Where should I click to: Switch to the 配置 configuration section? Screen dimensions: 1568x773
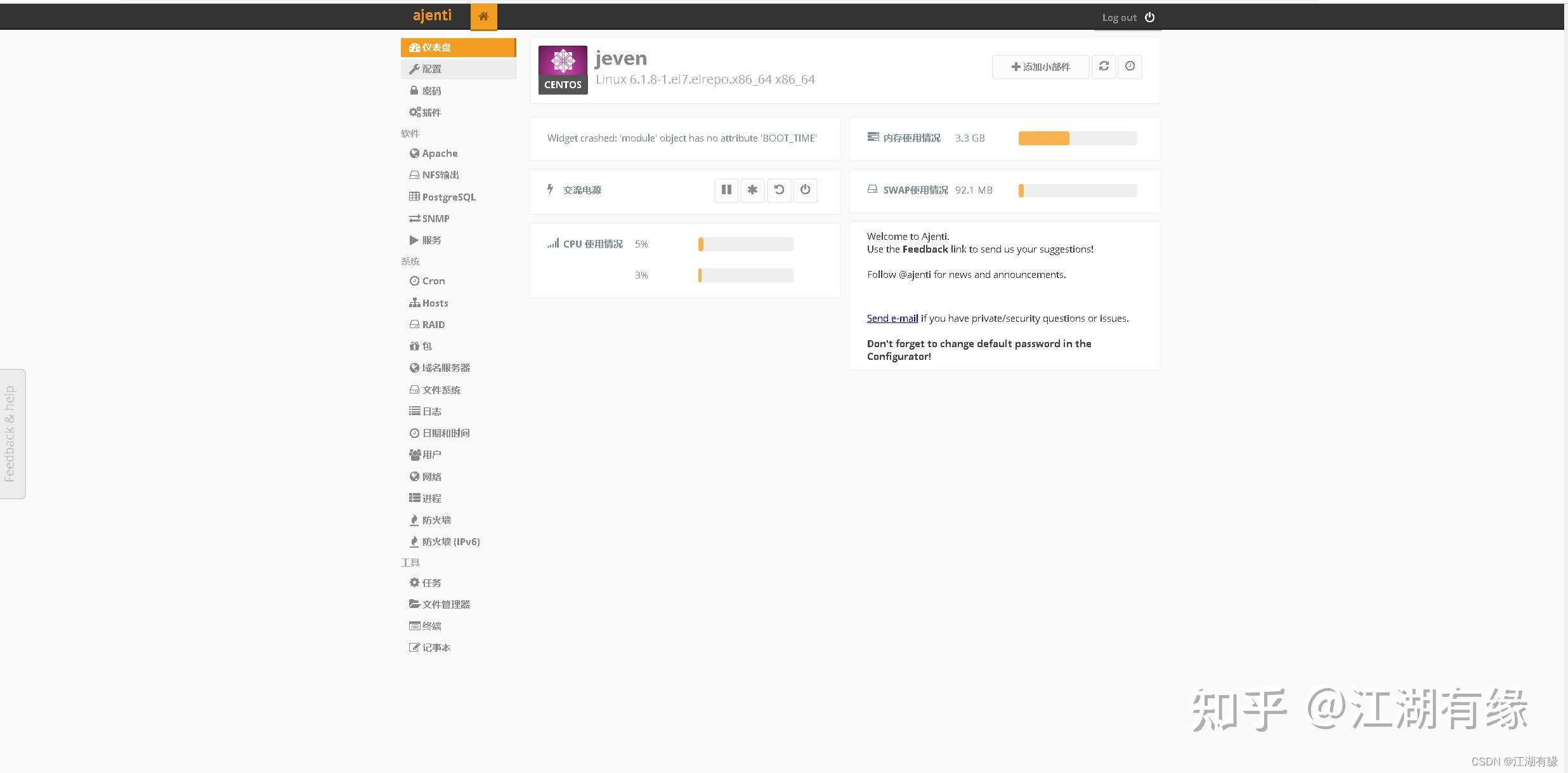tap(432, 69)
